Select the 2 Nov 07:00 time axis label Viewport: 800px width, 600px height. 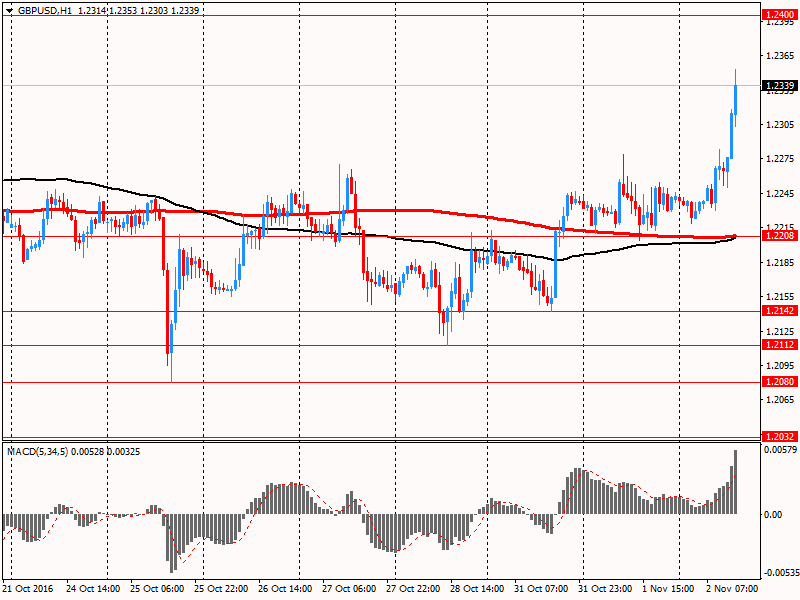coord(732,588)
